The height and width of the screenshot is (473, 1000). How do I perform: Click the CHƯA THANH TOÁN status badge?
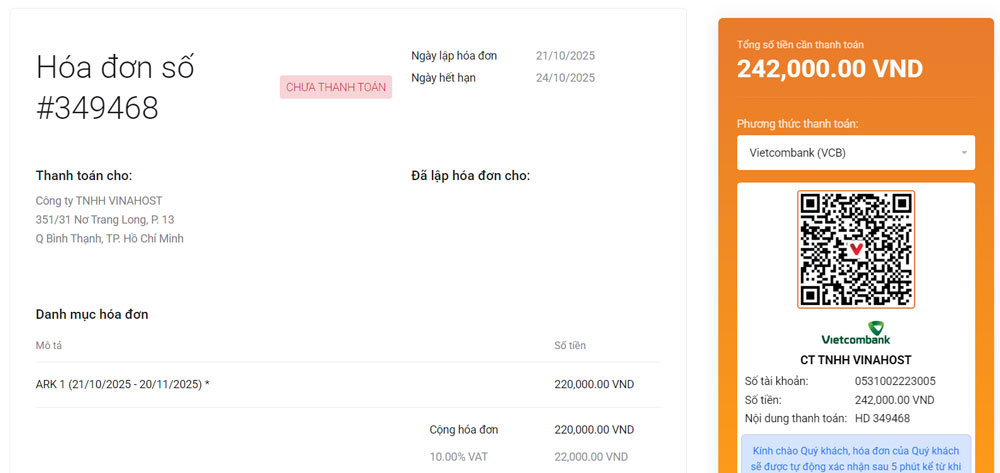pos(335,87)
